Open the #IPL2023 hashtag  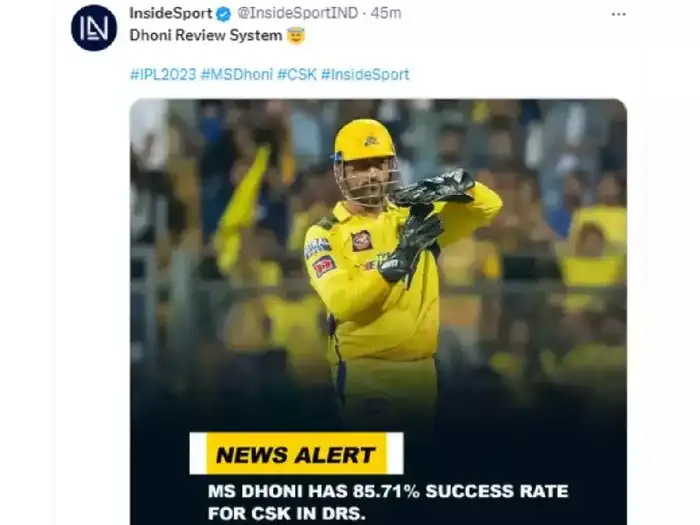click(162, 74)
